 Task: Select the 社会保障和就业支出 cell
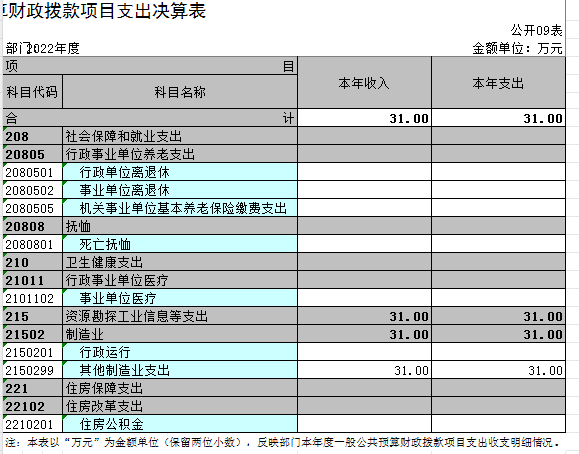(180, 136)
